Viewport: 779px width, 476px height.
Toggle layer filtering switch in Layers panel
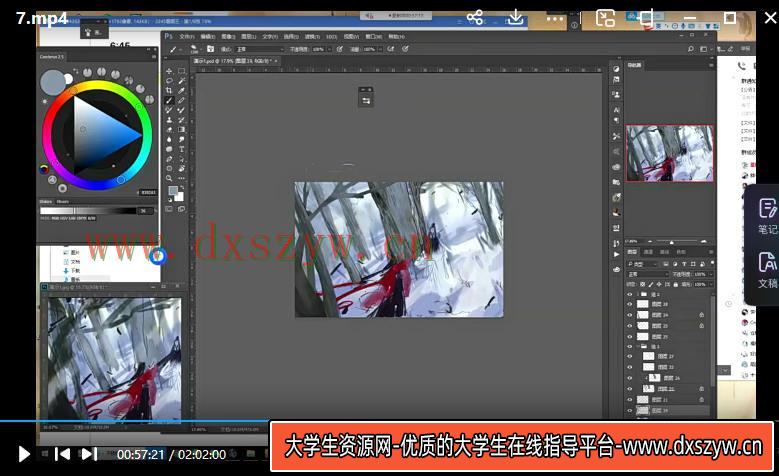pos(712,263)
